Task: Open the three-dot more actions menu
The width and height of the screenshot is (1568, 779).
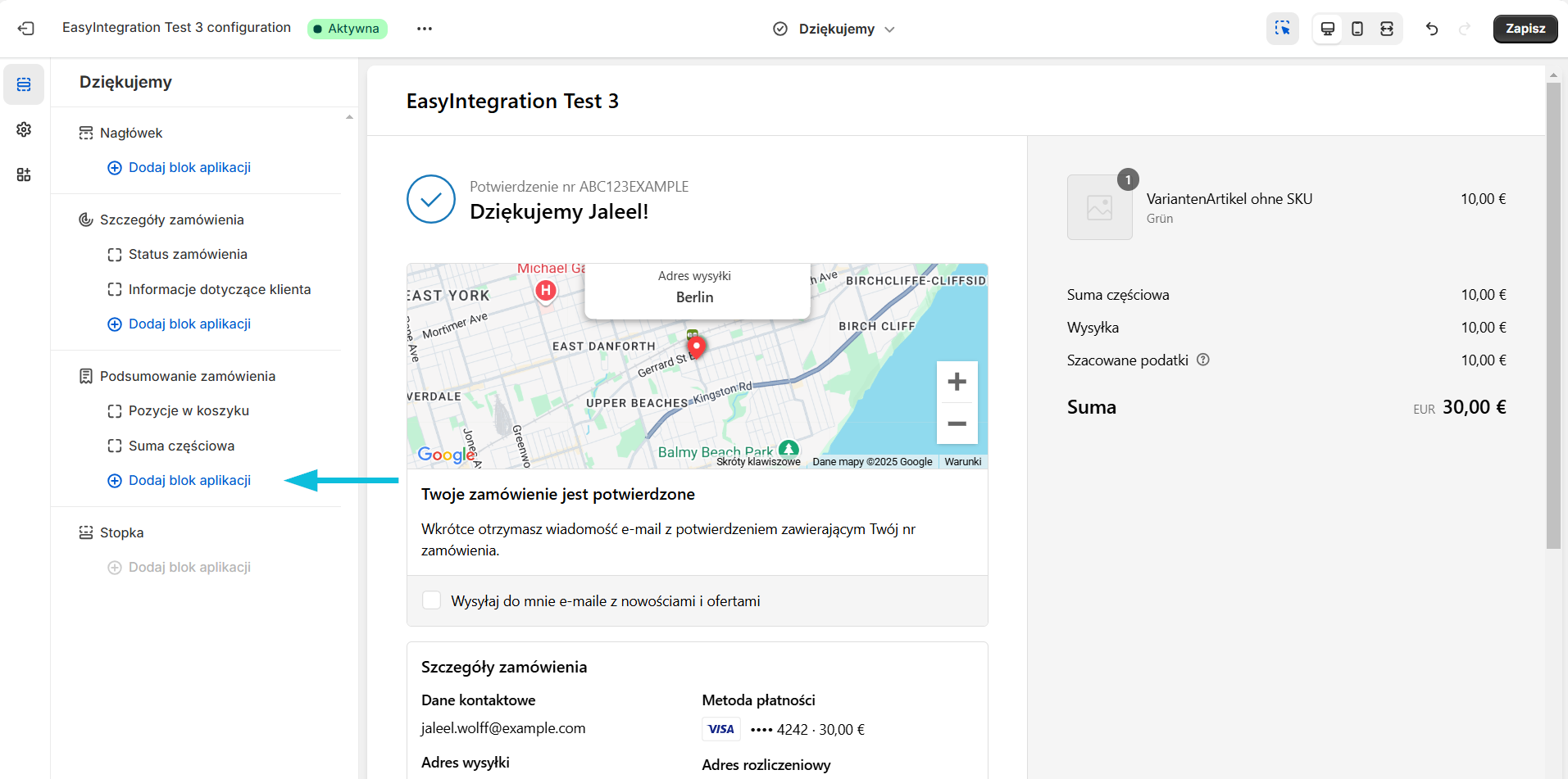Action: (424, 29)
